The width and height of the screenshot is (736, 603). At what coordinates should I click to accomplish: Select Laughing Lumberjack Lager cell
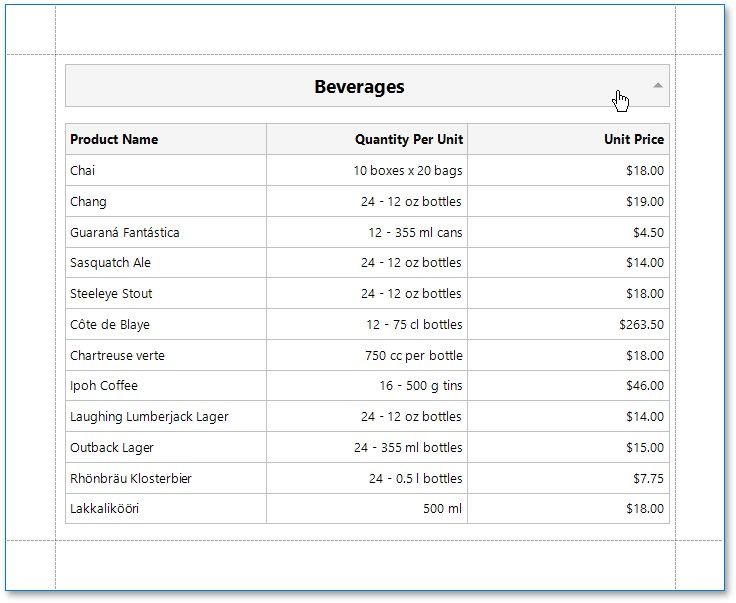(149, 417)
